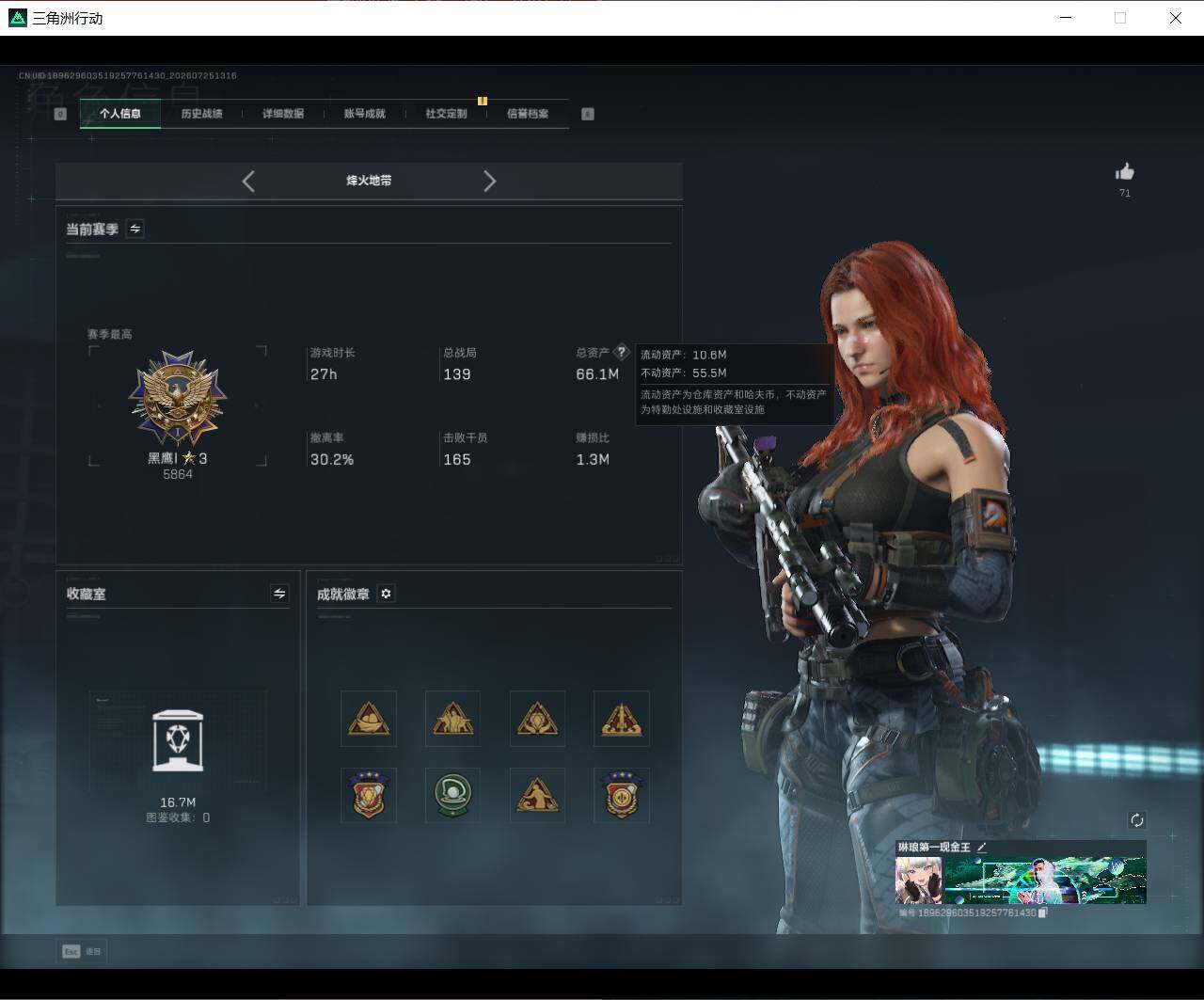Go to next mode with right chevron
The width and height of the screenshot is (1204, 1000).
click(489, 182)
